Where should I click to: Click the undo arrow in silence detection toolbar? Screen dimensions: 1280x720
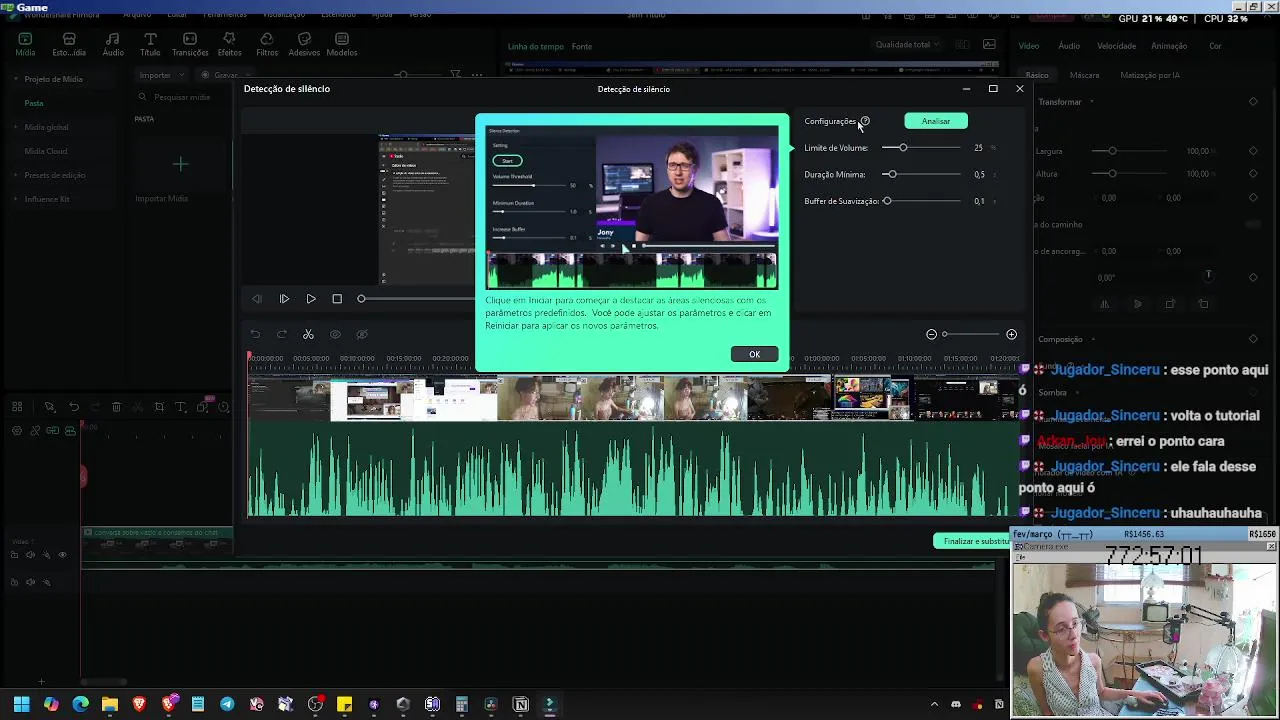[255, 334]
